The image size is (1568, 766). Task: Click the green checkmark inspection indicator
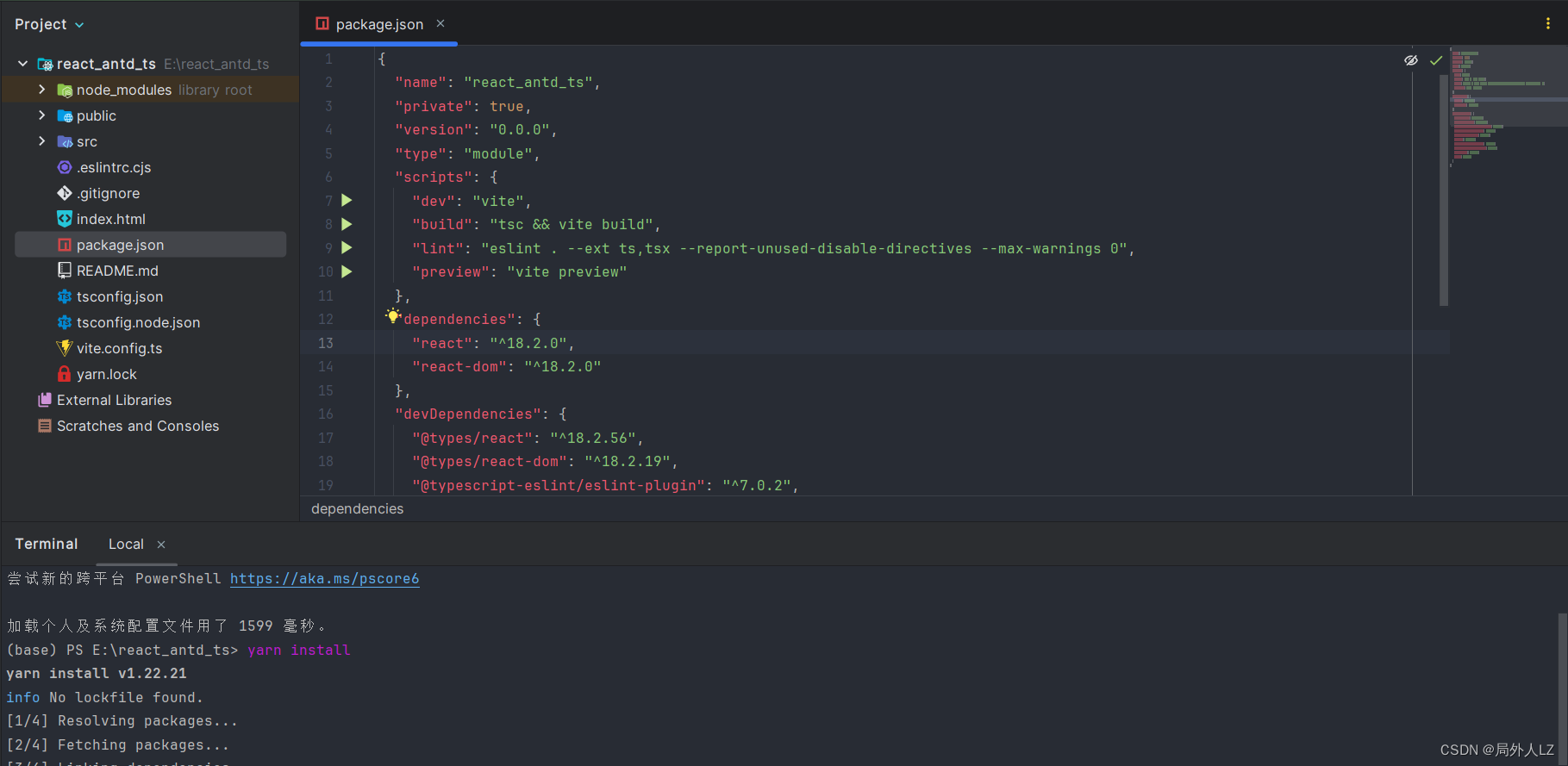click(x=1436, y=60)
